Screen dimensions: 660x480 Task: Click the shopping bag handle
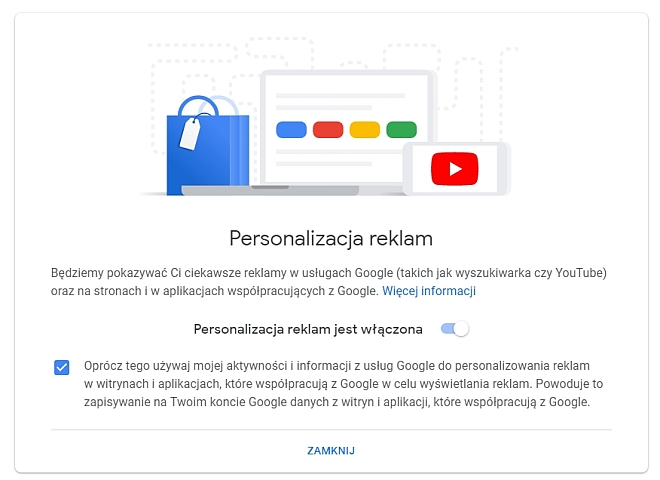[x=198, y=106]
